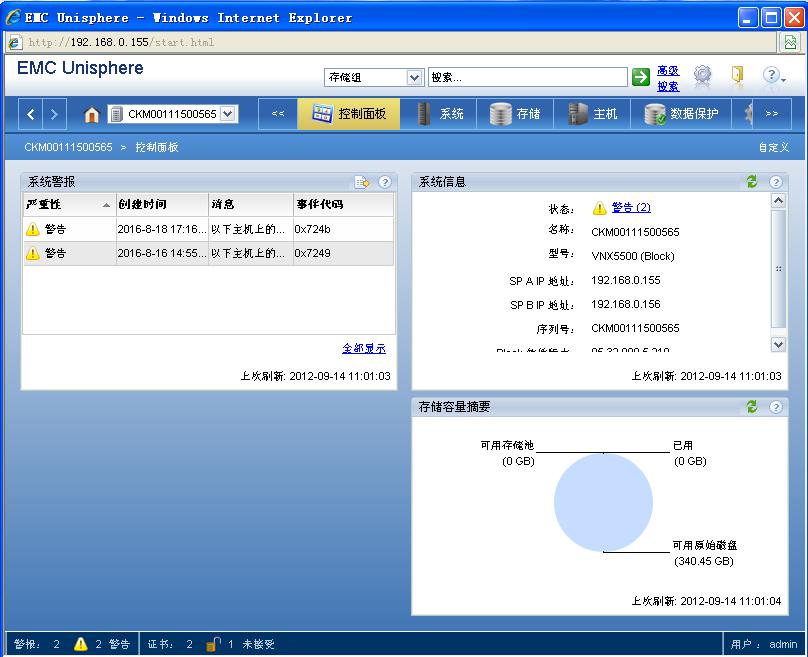
Task: Click the model value VNX5500 (Block)
Action: tap(633, 256)
